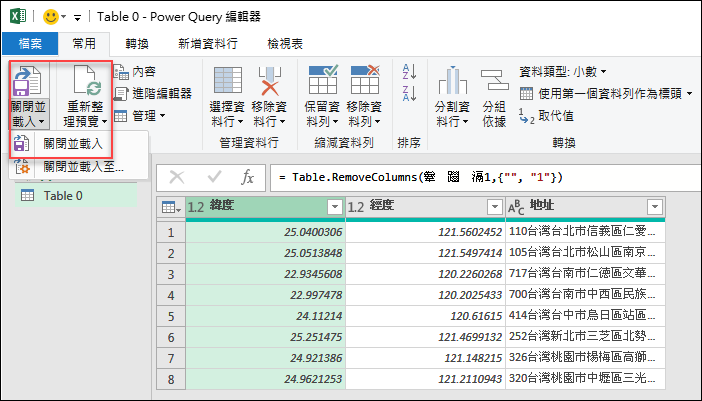Open the 緯度 column filter dropdown

pyautogui.click(x=334, y=207)
